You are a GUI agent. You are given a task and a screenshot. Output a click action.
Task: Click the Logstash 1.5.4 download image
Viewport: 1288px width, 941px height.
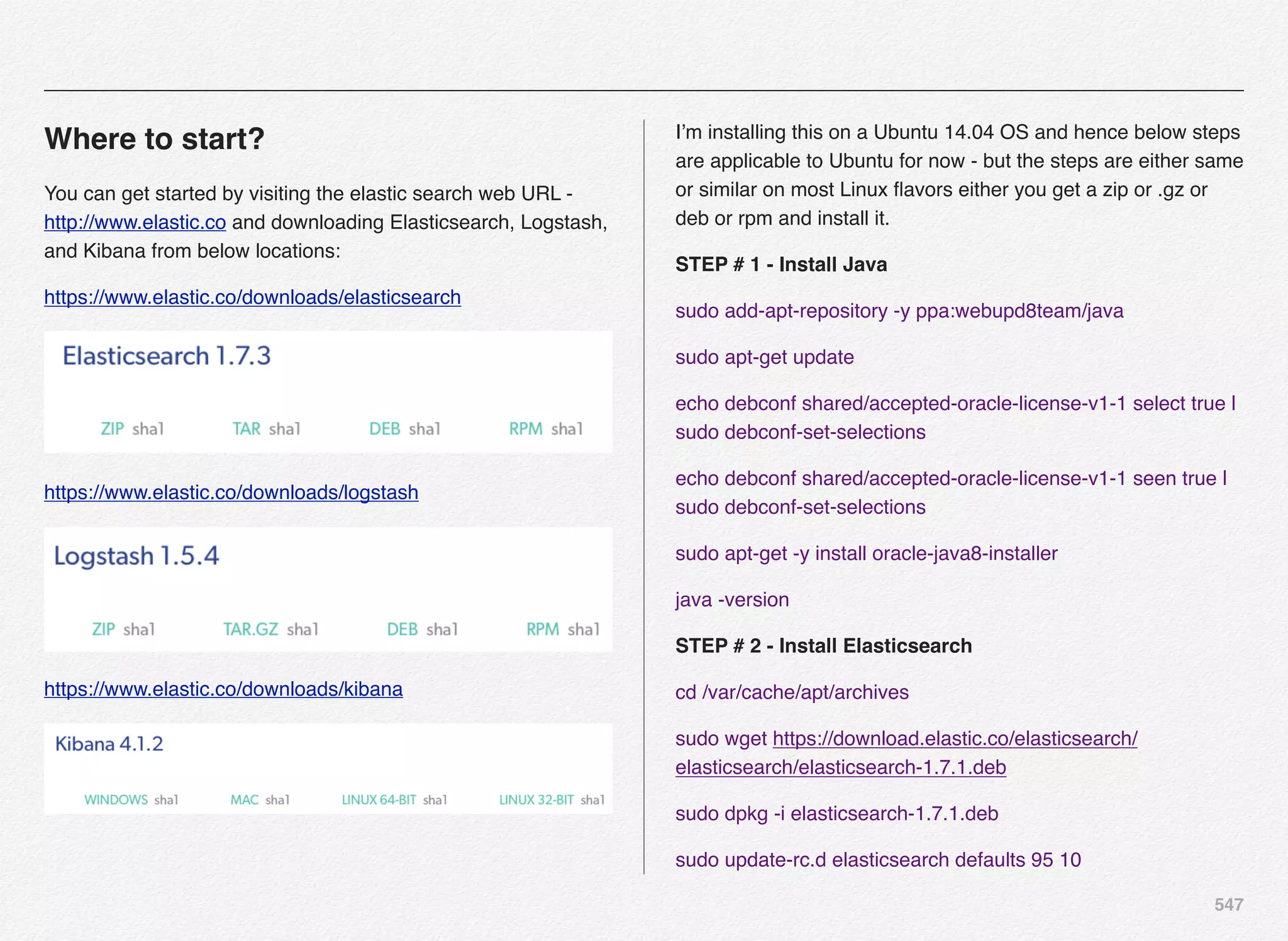[328, 589]
